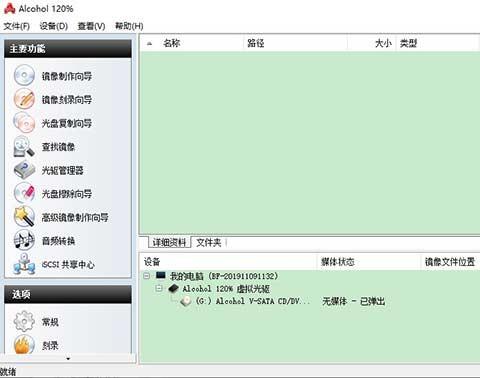Start the 光盘擦除向导 eraser icon
Screen dimensions: 480x378
(x=24, y=193)
